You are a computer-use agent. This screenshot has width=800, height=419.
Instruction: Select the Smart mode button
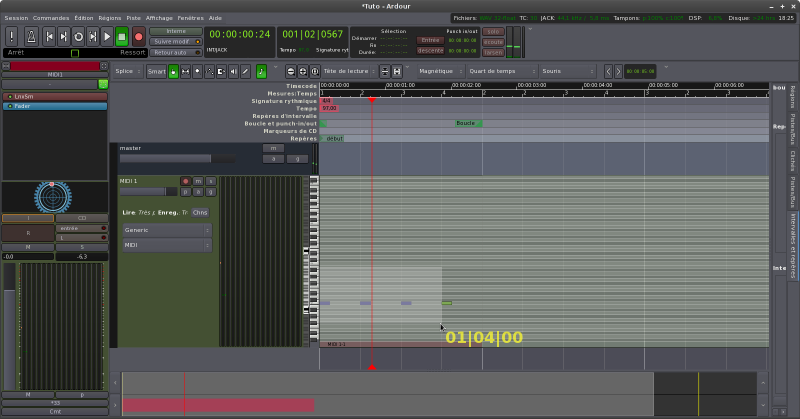tap(156, 71)
